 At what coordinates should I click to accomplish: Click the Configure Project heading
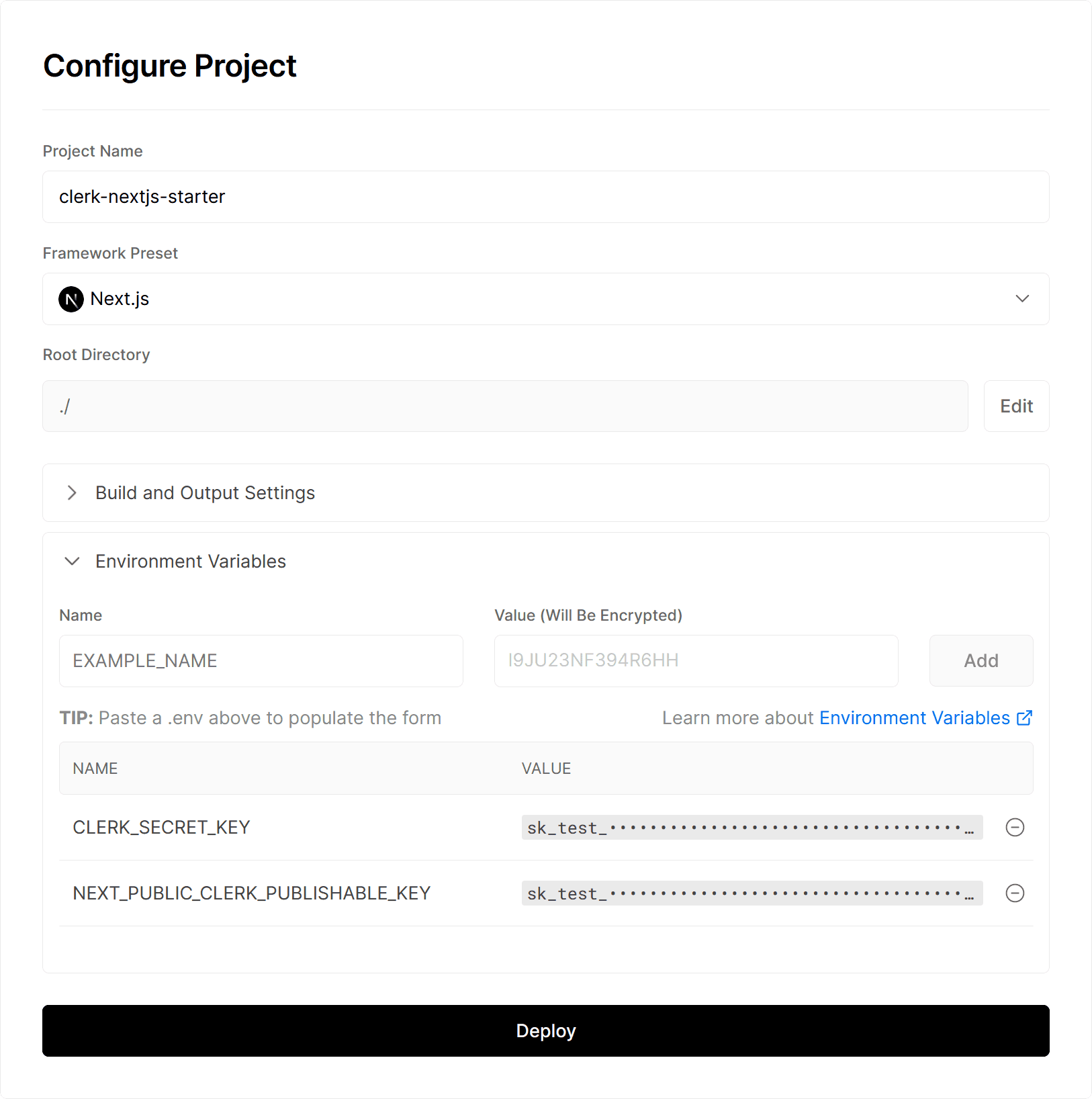169,65
